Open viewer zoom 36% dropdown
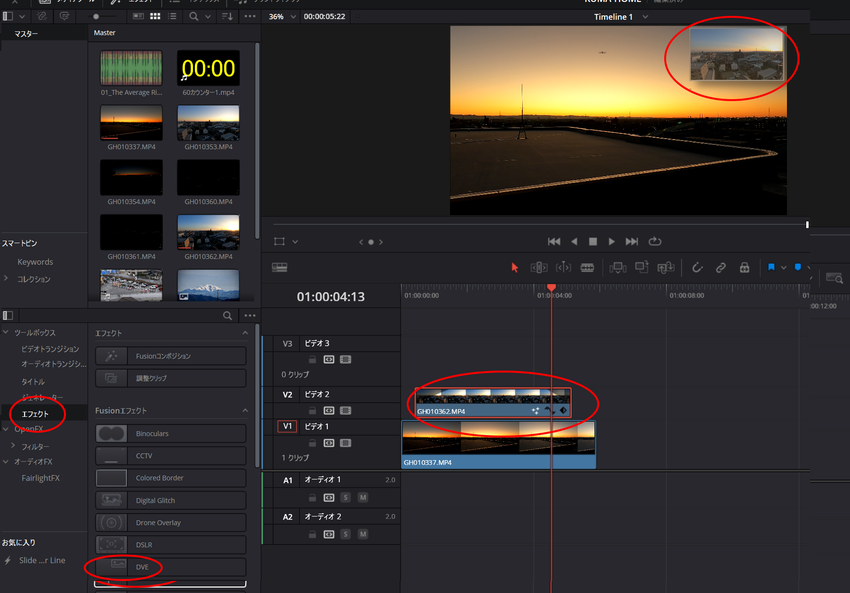This screenshot has width=850, height=593. pos(293,16)
